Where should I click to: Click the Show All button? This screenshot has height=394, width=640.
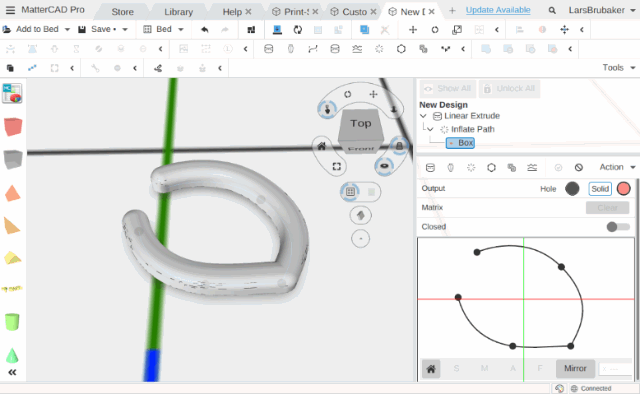[x=447, y=89]
